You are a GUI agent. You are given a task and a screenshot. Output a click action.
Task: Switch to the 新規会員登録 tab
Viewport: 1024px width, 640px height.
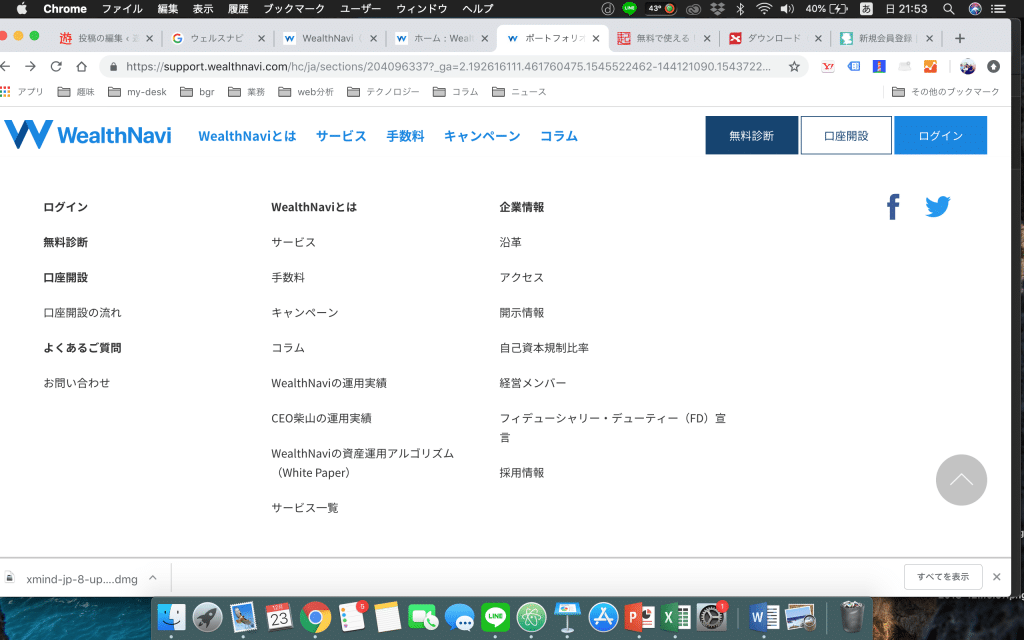886,39
